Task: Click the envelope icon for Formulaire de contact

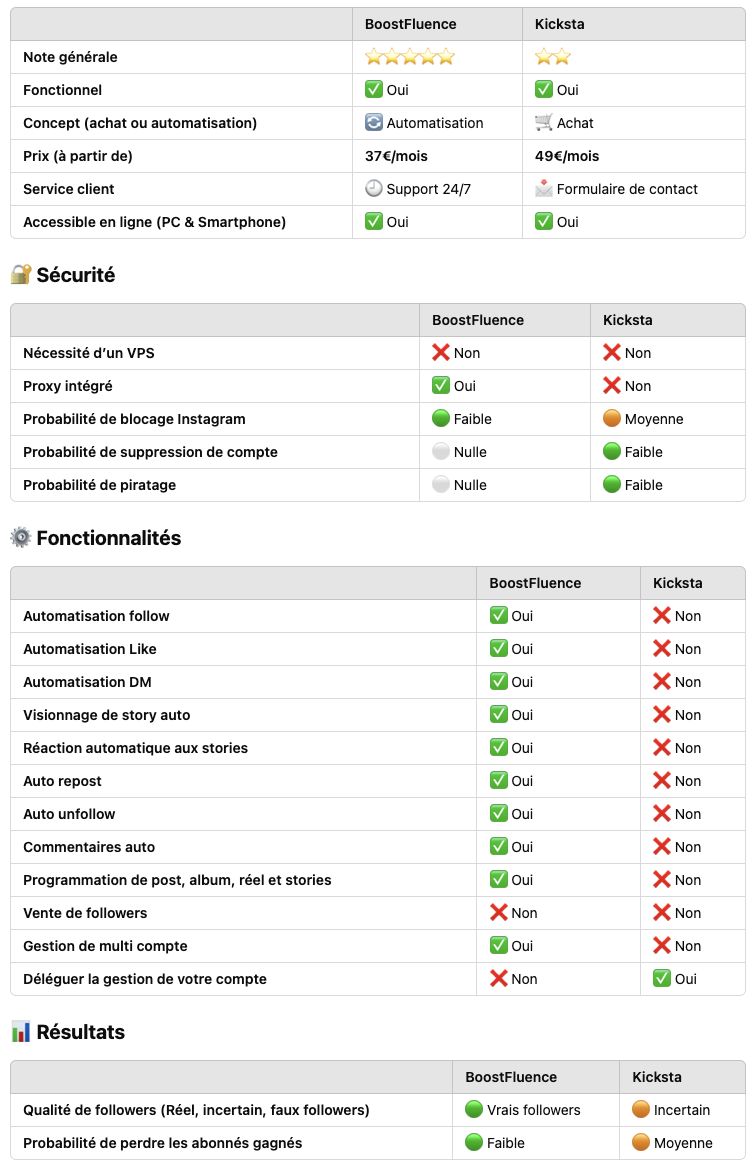Action: point(543,188)
